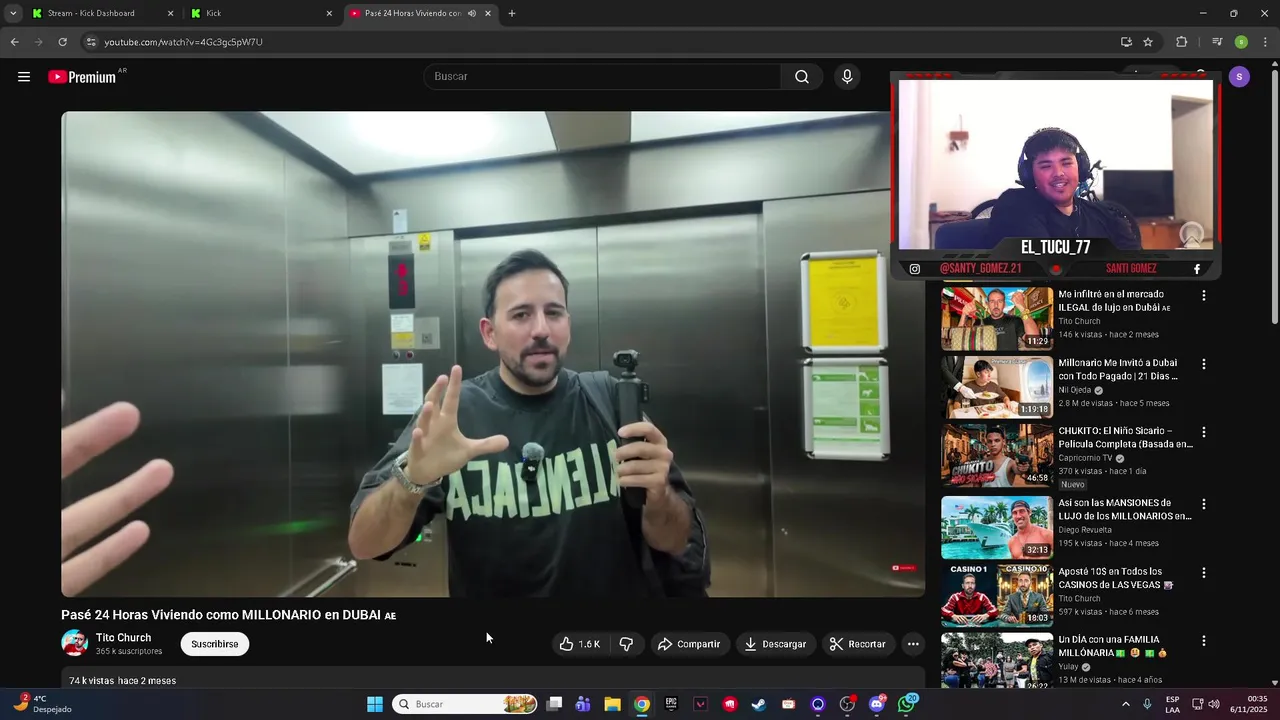Viewport: 1280px width, 720px height.
Task: Open the account avatar menu
Action: tap(1239, 77)
